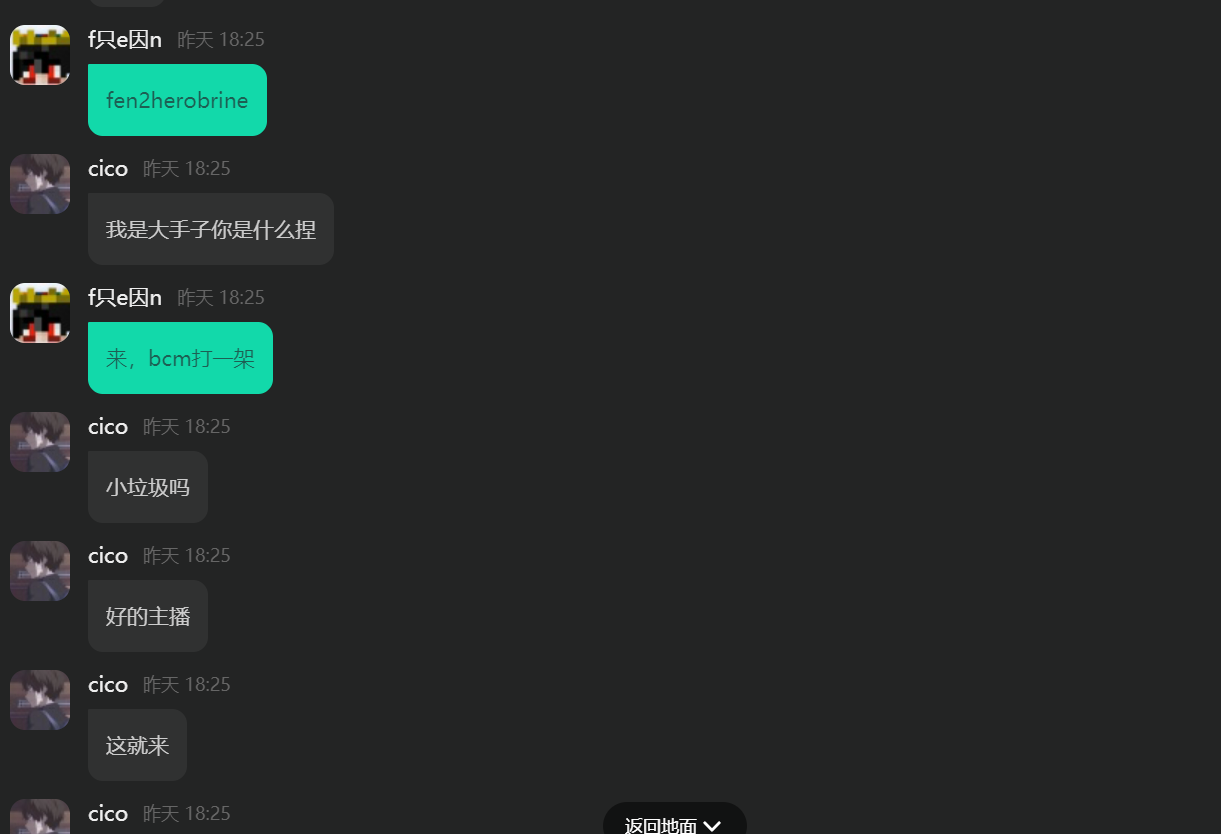Select the 这就来 message bubble

tap(137, 745)
